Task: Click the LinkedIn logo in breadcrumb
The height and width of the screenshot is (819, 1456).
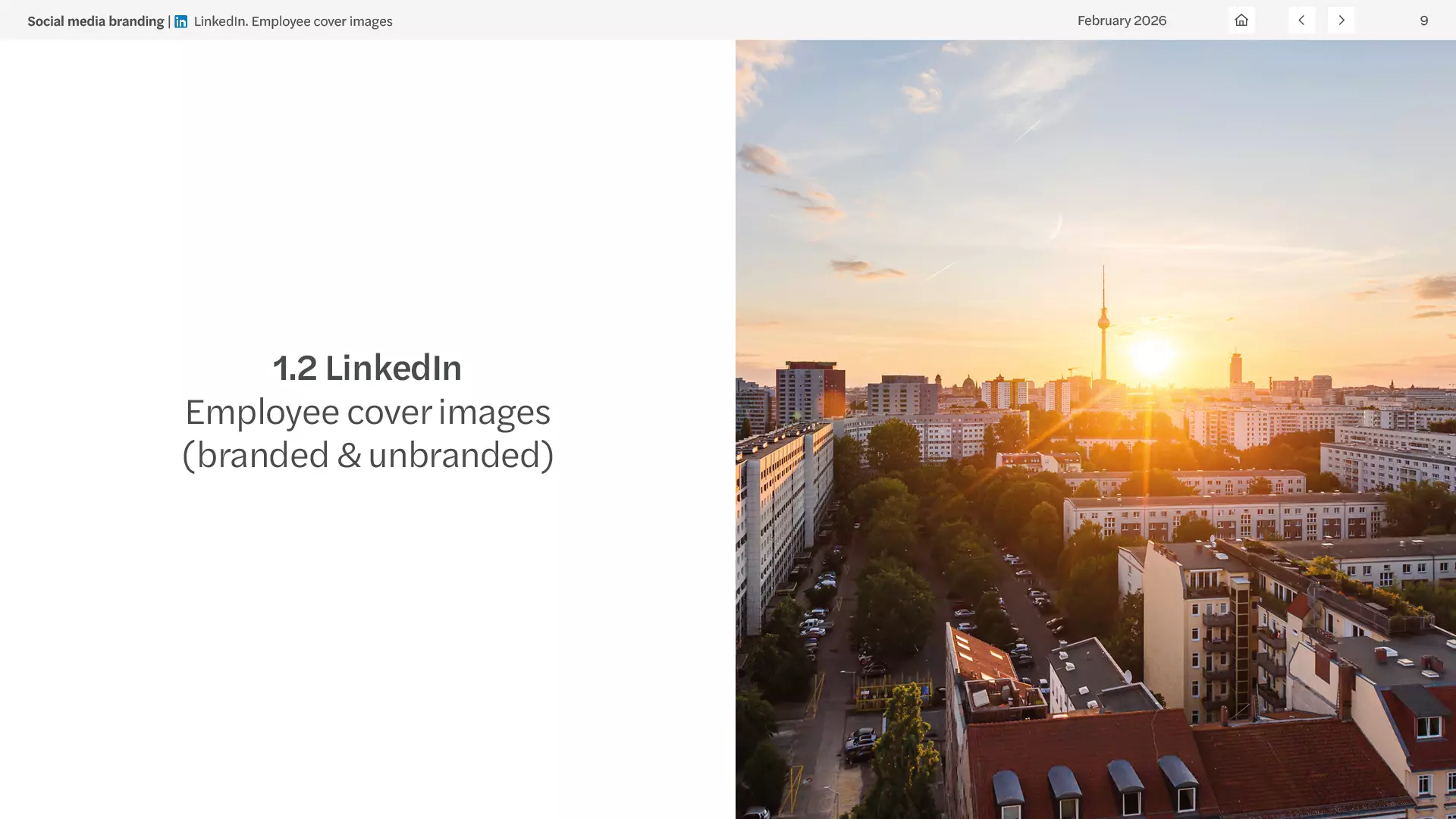Action: (180, 21)
